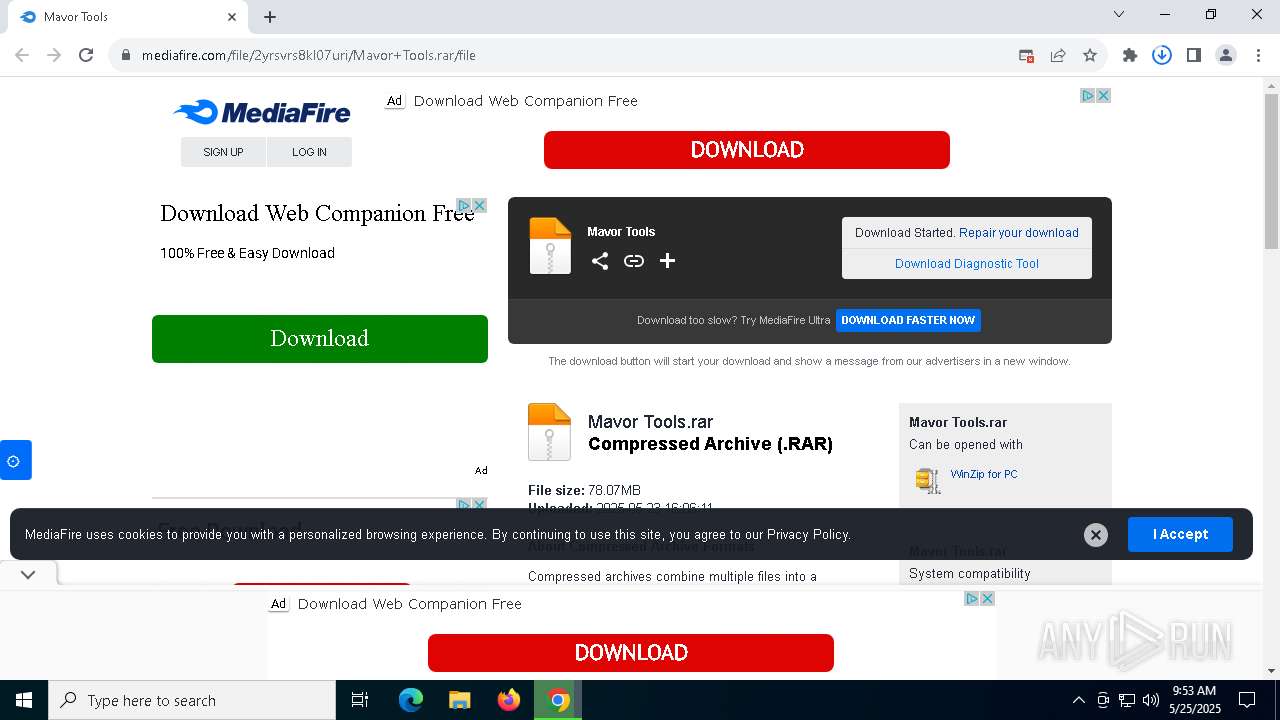This screenshot has width=1280, height=720.
Task: Show hidden system tray icons
Action: click(x=1078, y=700)
